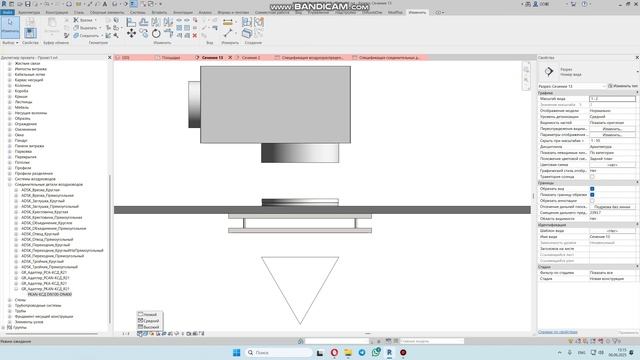Activate the Rotate tool
Image resolution: width=640 pixels, height=360 pixels.
(x=156, y=33)
